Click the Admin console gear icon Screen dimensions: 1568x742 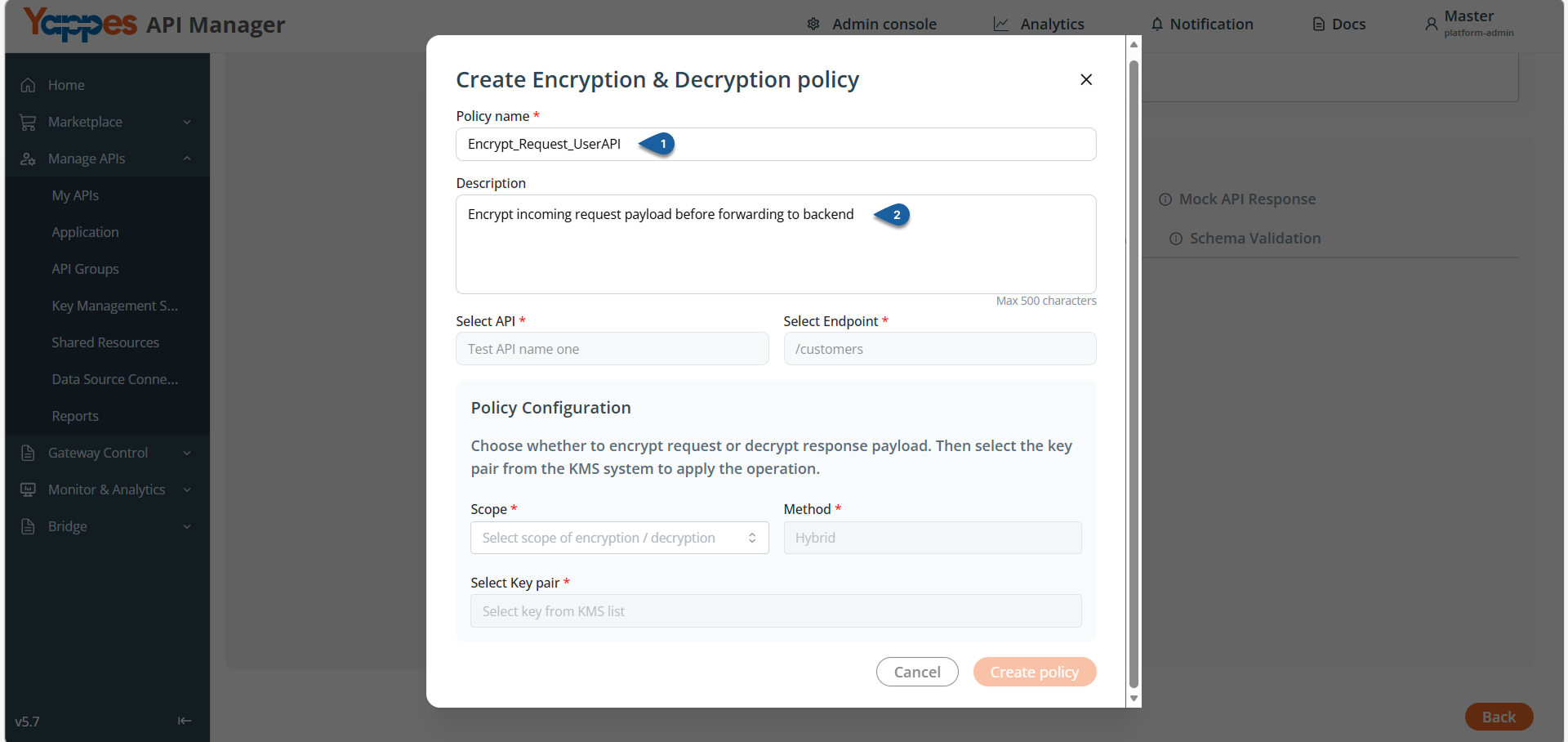(x=813, y=25)
